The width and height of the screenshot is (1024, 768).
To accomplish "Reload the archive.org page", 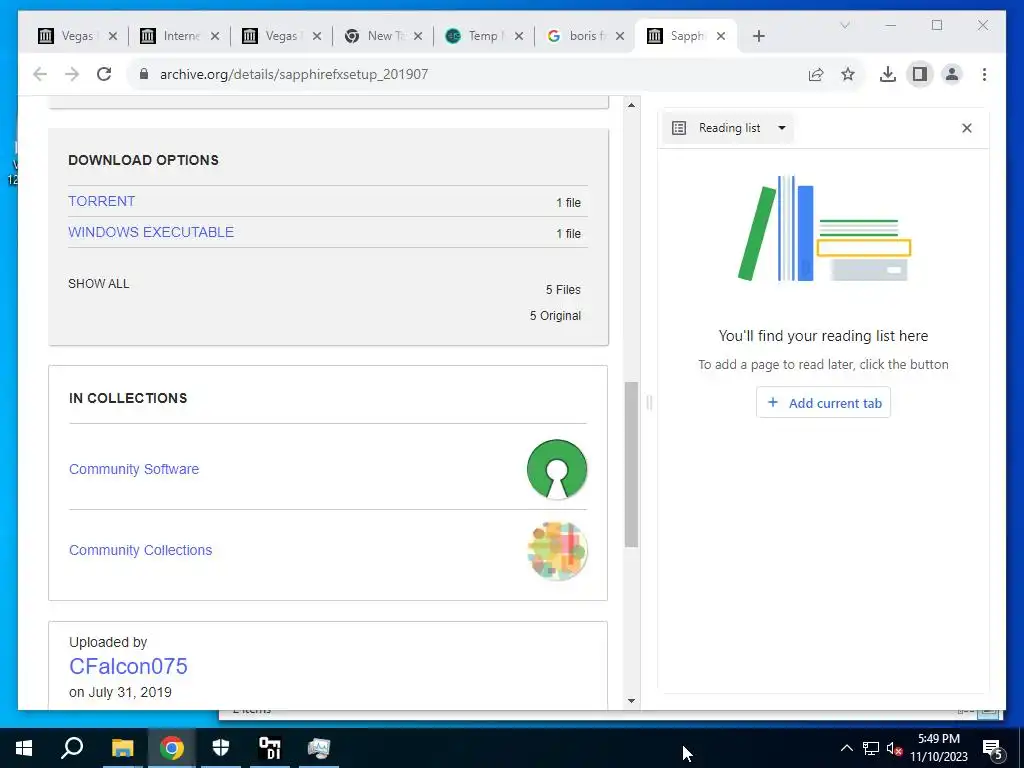I will click(104, 74).
